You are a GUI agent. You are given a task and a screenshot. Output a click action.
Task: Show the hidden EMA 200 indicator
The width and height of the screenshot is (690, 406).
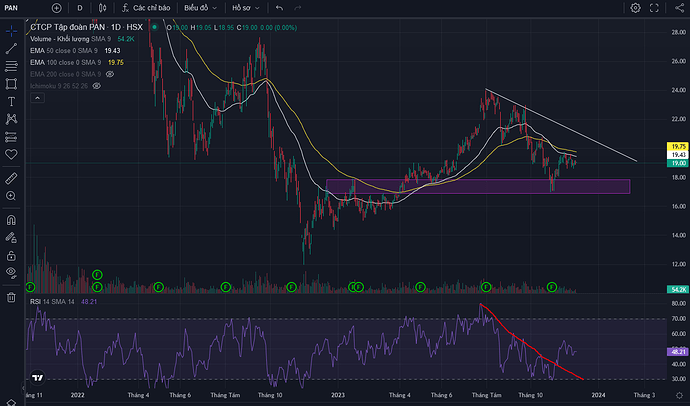(x=110, y=74)
